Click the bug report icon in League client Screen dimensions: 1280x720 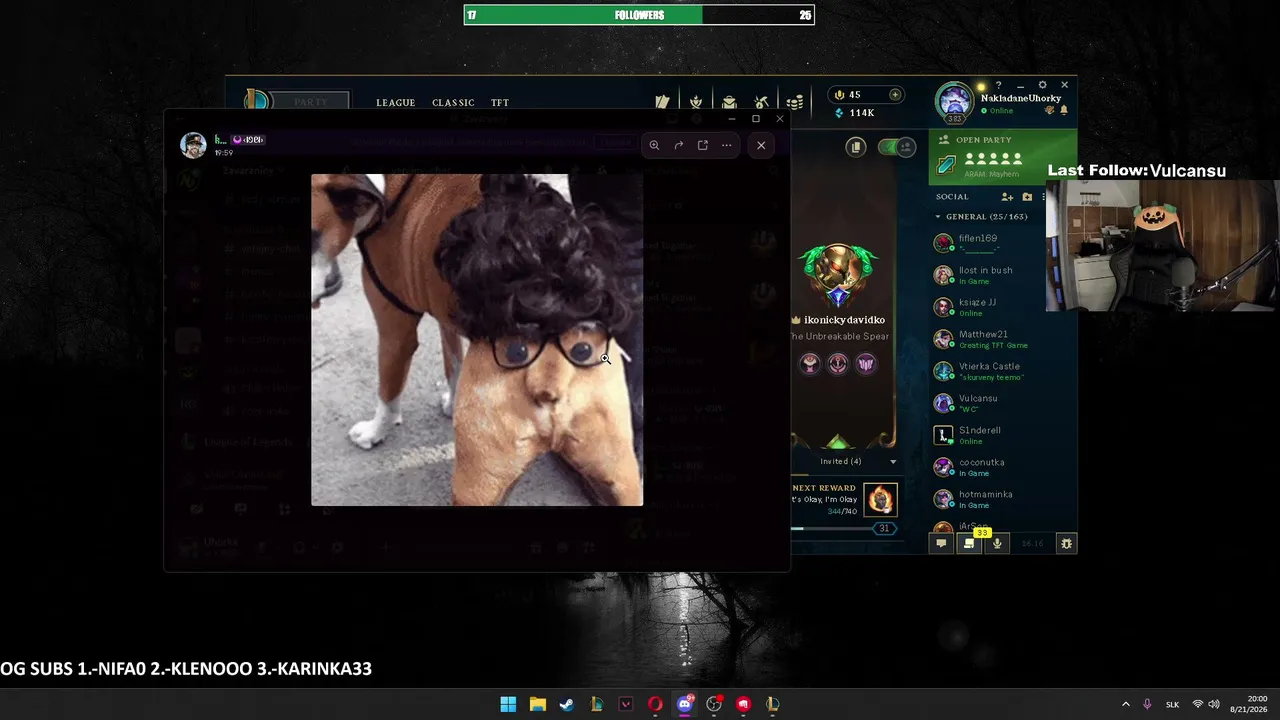pyautogui.click(x=1066, y=543)
